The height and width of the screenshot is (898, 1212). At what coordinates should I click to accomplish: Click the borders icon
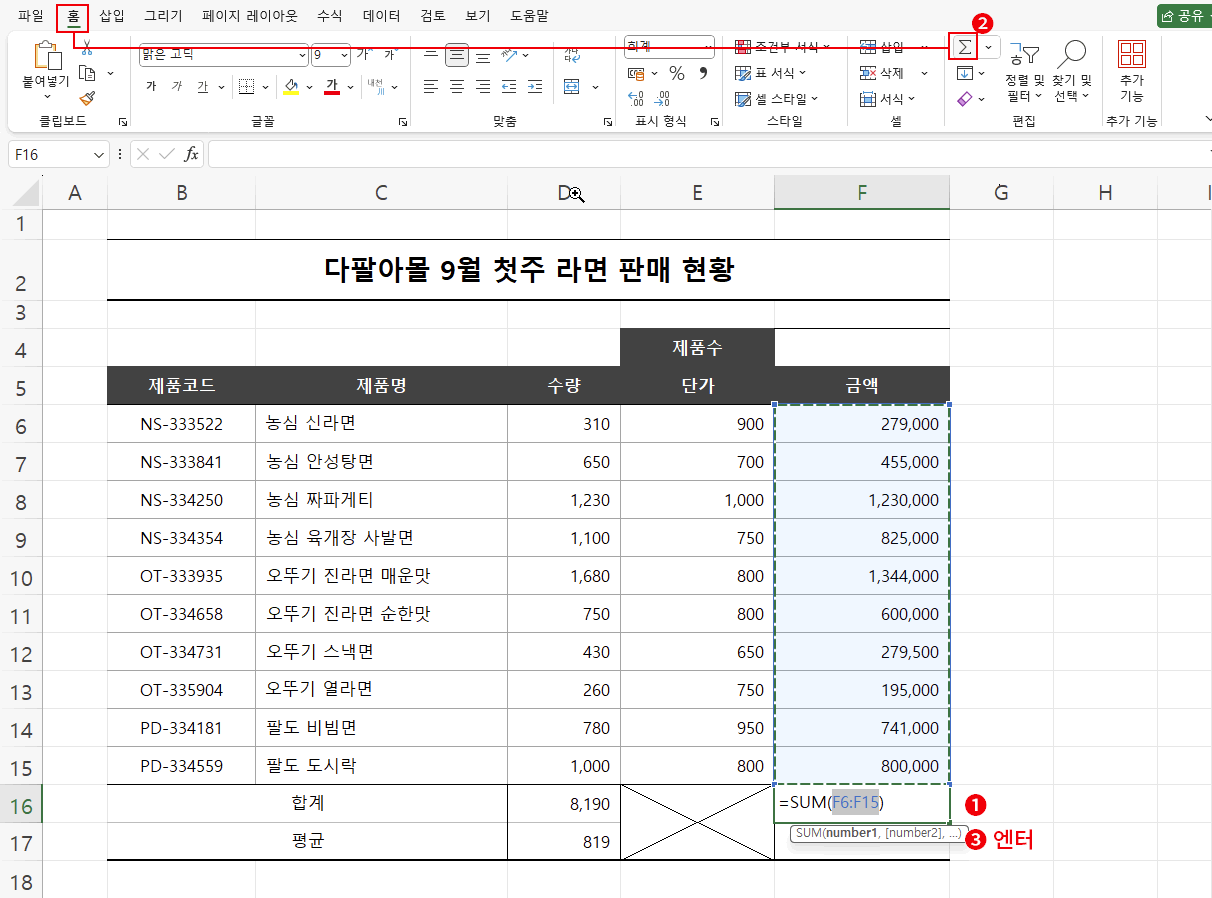coord(247,87)
